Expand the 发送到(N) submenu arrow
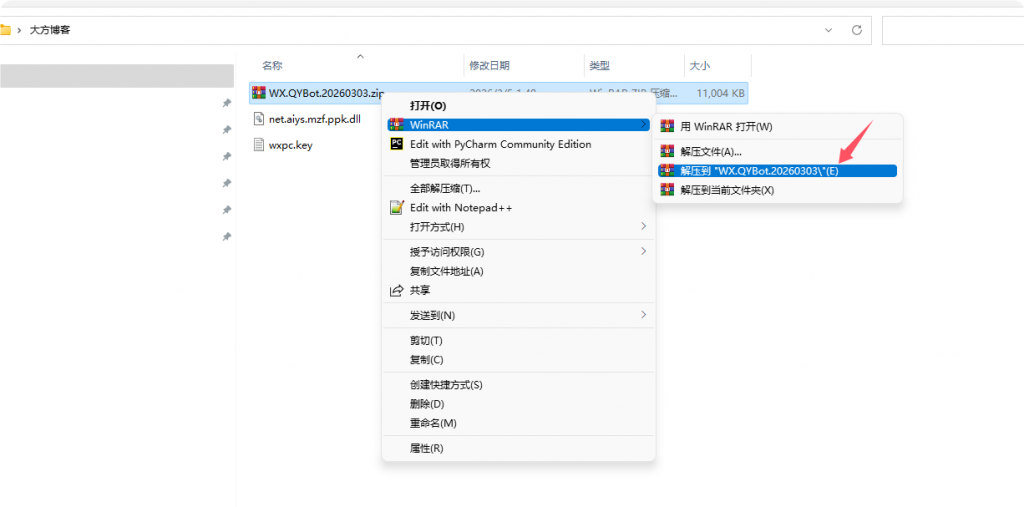1024x507 pixels. (x=643, y=315)
